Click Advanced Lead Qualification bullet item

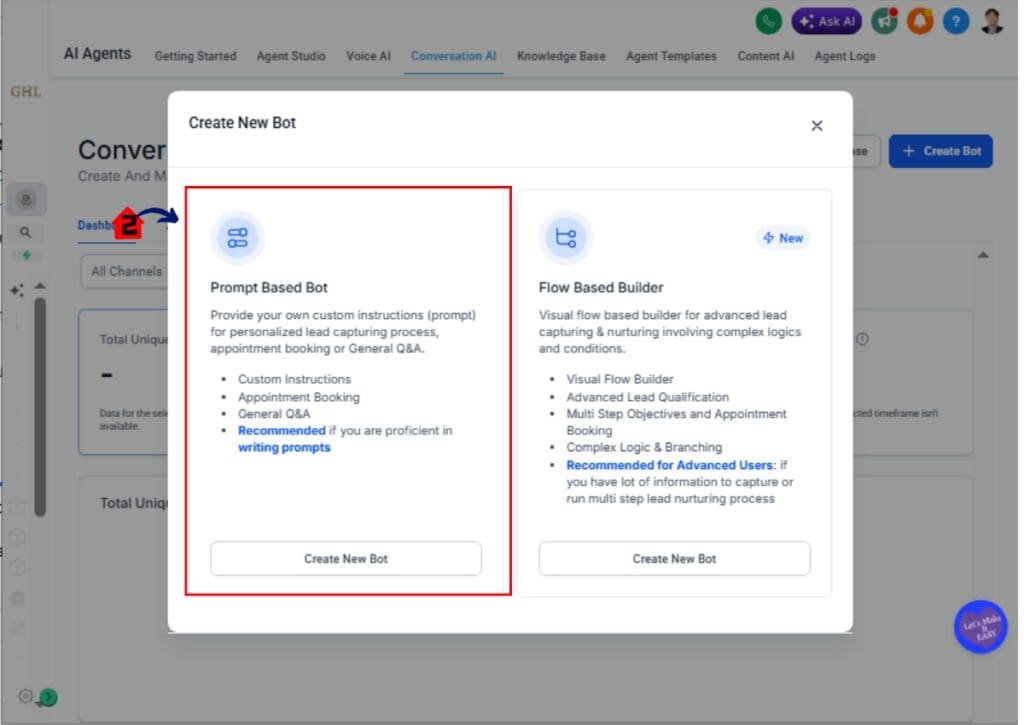[x=647, y=396]
